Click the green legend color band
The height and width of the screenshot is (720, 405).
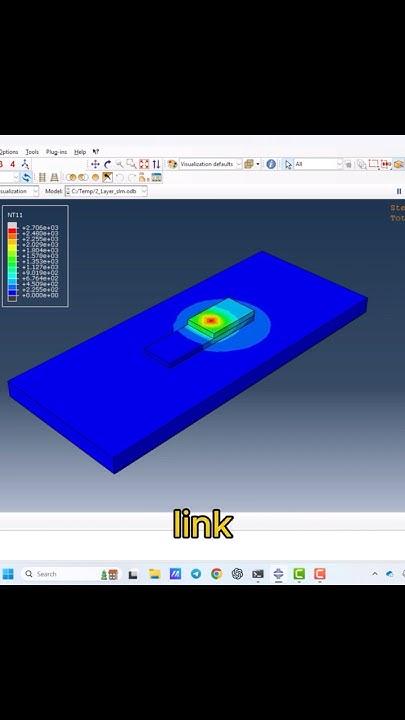click(12, 262)
